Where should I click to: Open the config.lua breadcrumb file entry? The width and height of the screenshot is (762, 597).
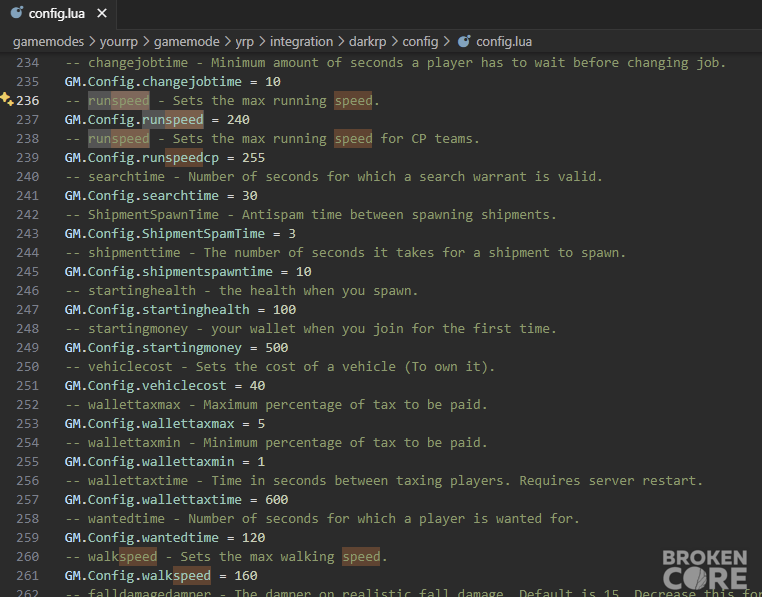[503, 42]
